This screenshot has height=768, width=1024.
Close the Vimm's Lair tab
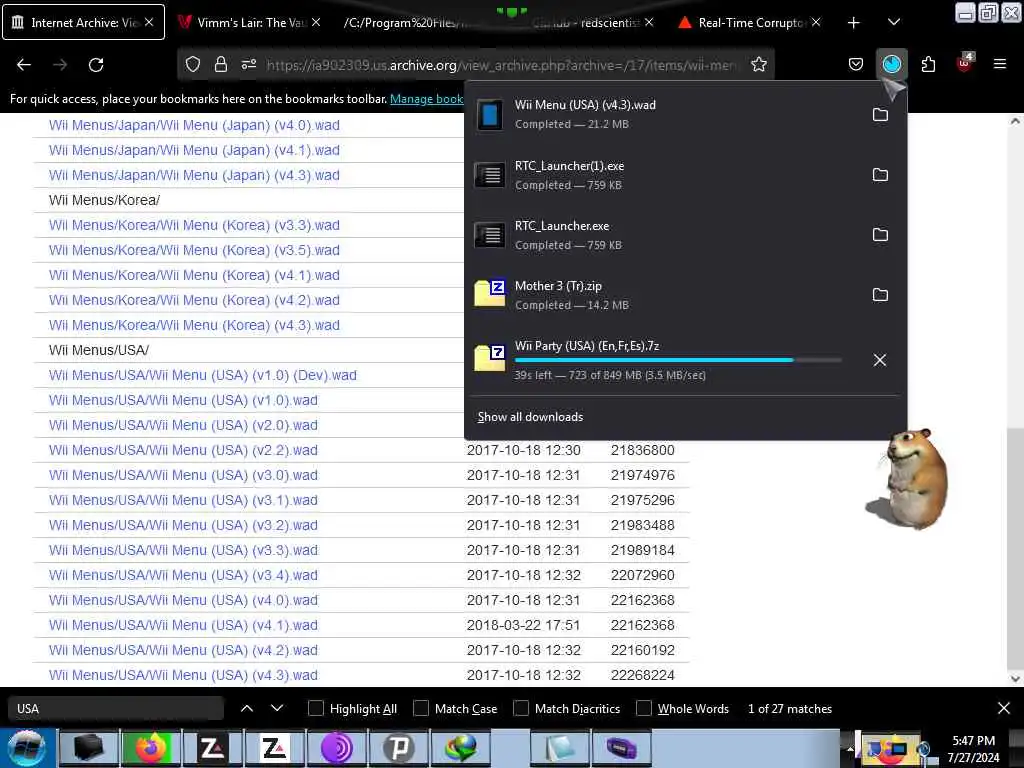click(316, 22)
